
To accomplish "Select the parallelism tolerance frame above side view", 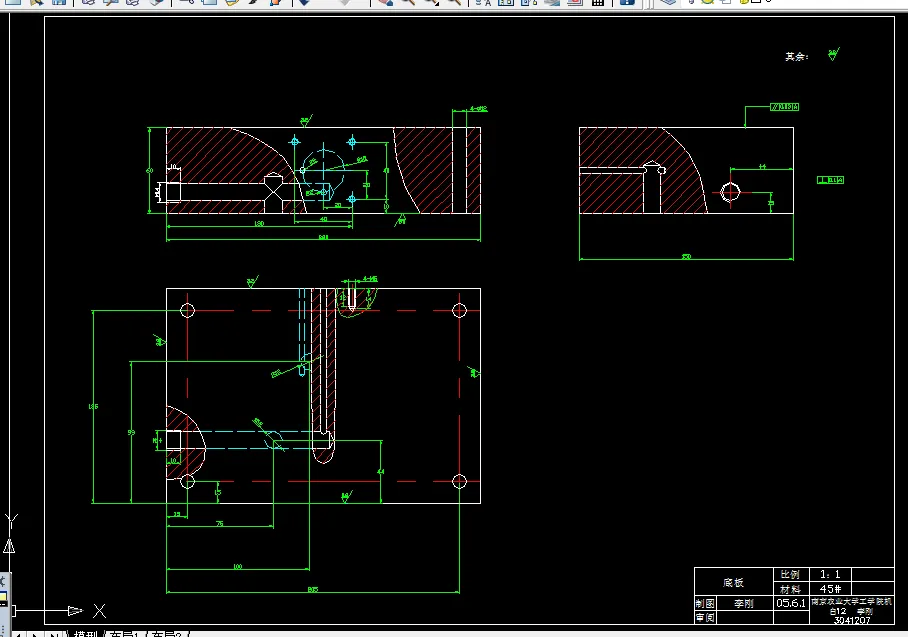I will click(785, 107).
